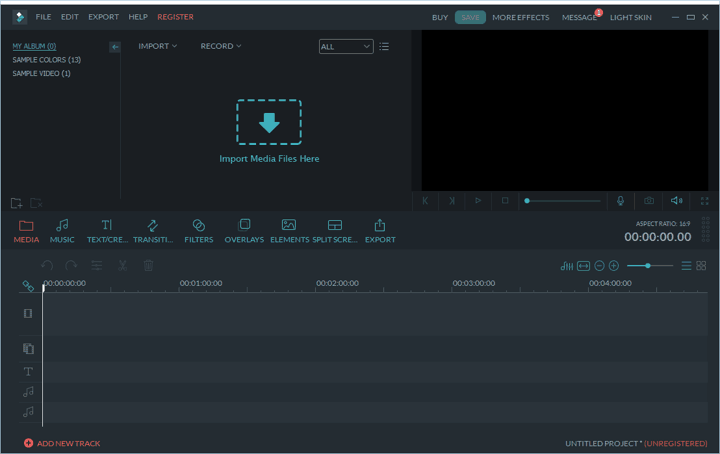Click the timeline zoom slider
Image resolution: width=720 pixels, height=454 pixels.
coord(650,266)
